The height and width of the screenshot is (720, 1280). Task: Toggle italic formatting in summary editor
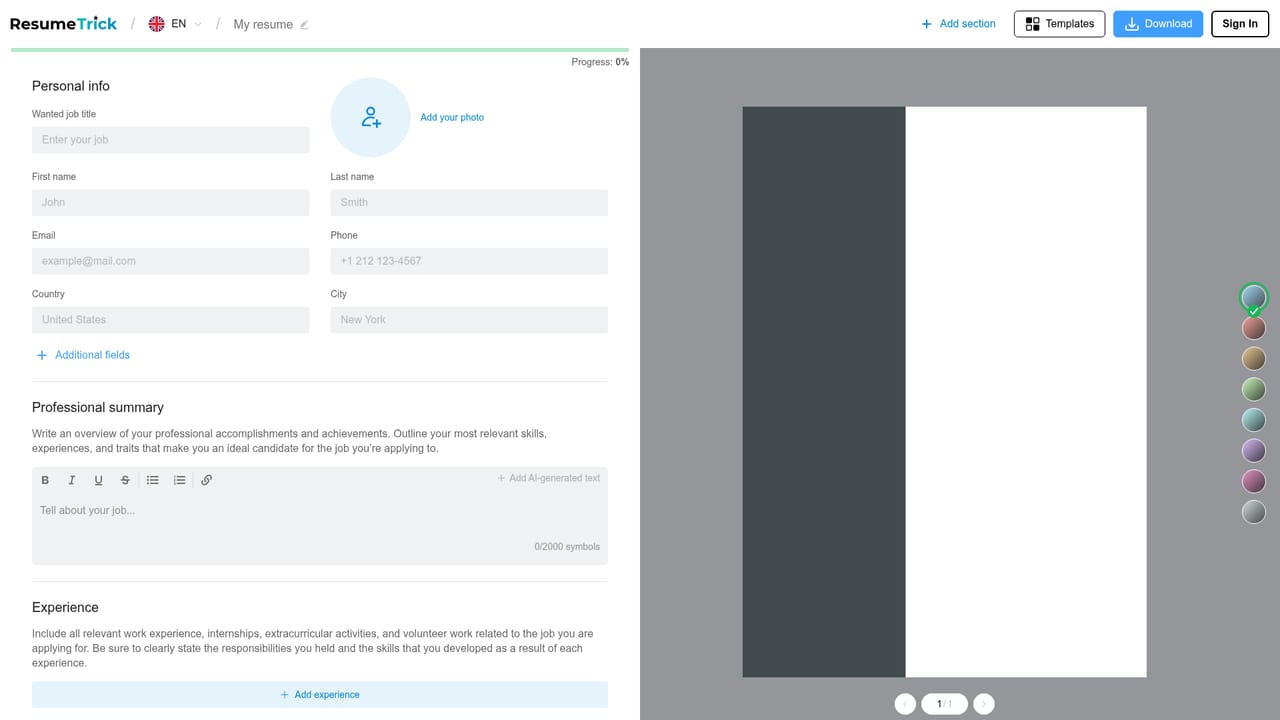(x=72, y=480)
